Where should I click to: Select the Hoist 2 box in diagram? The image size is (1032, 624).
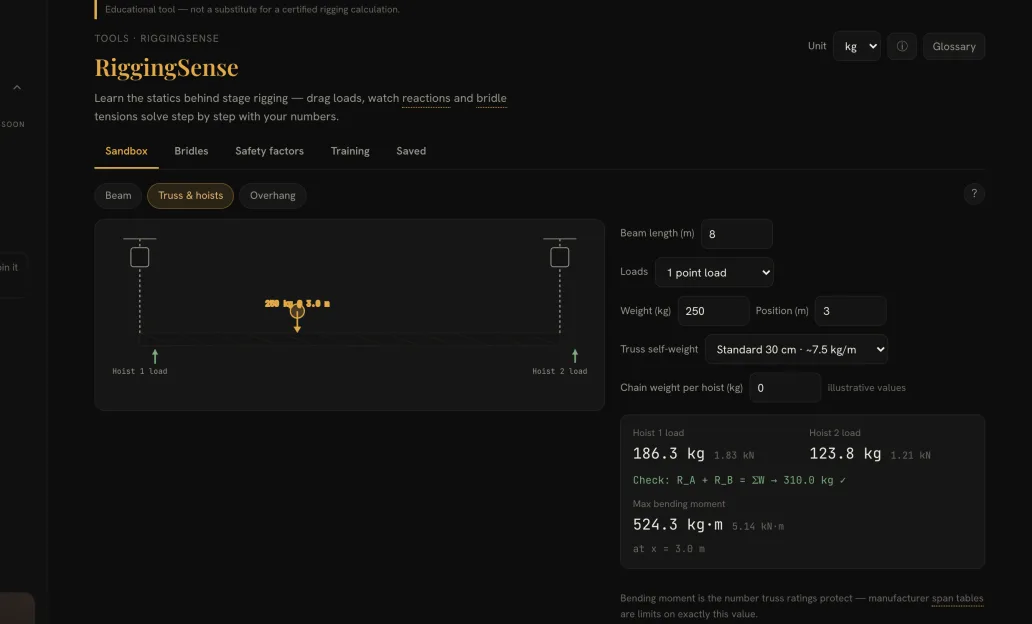[x=559, y=257]
